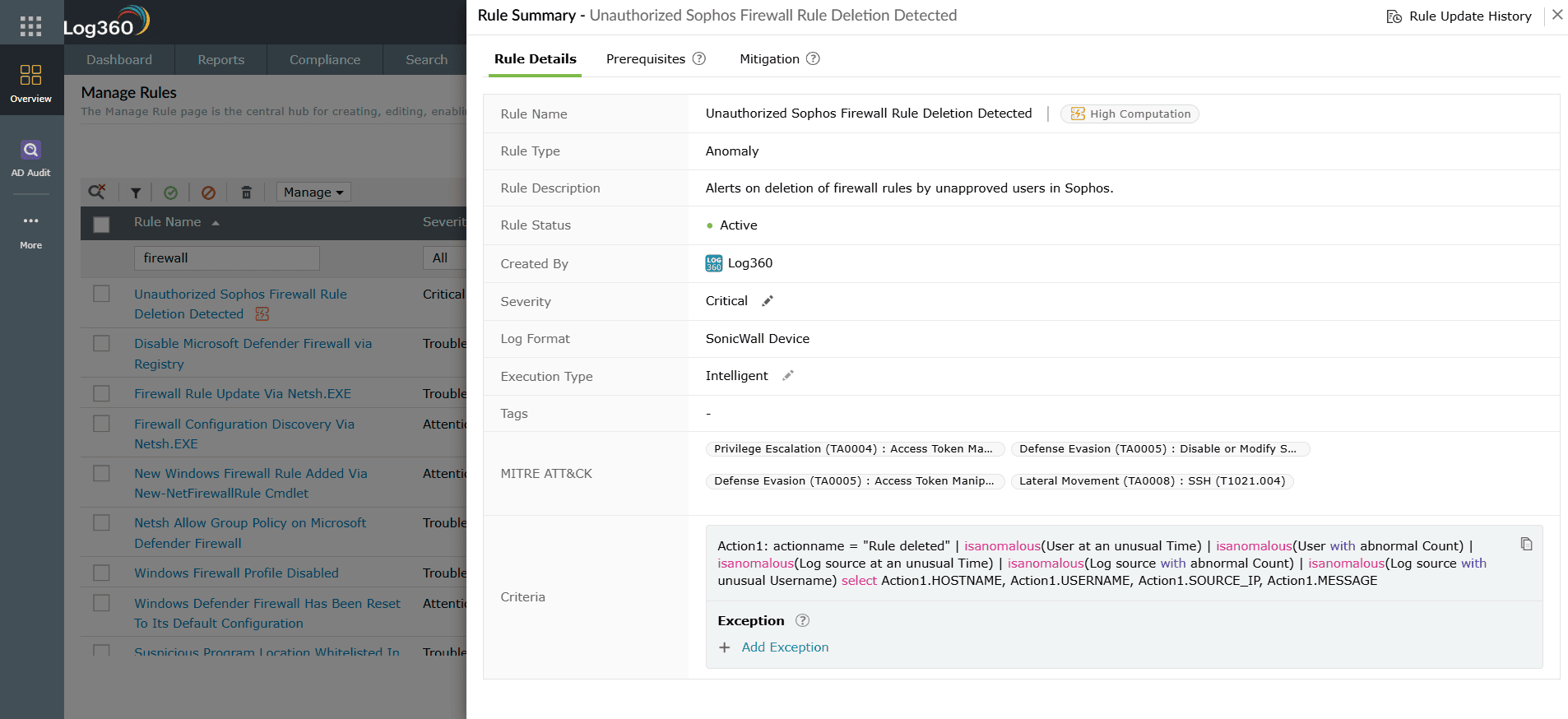Open Netsh Allow Group Policy rule link

[x=250, y=533]
